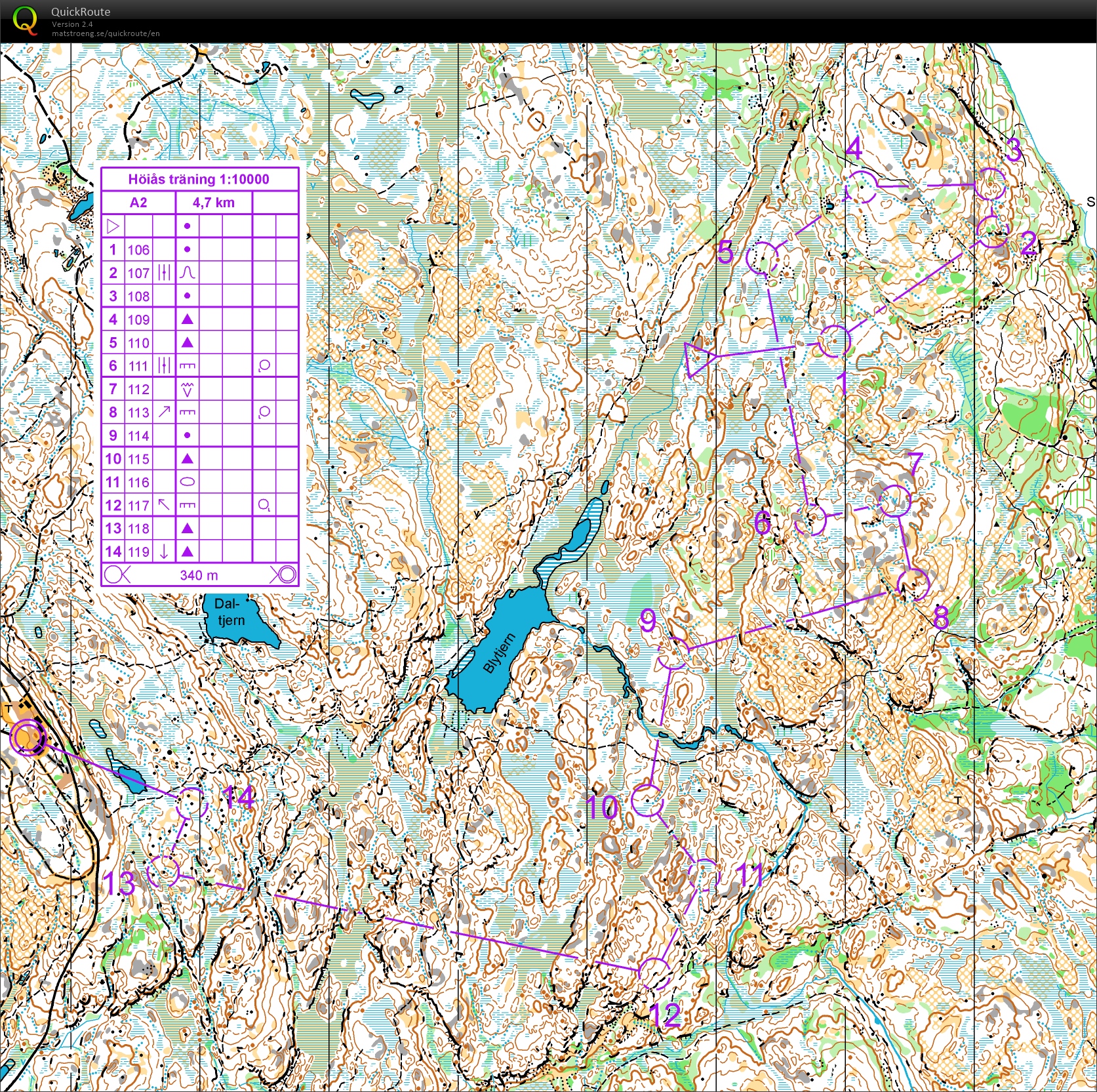Click the finish symbol at table bottom right
The image size is (1097, 1092).
pos(283,575)
